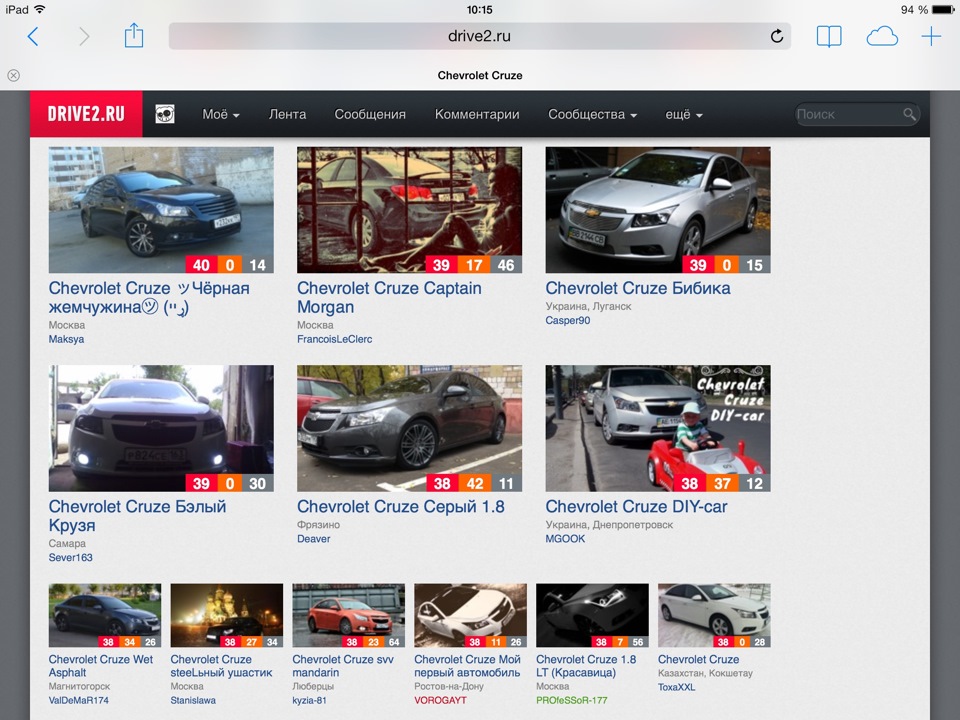Focus the Поиск search field

click(x=857, y=114)
